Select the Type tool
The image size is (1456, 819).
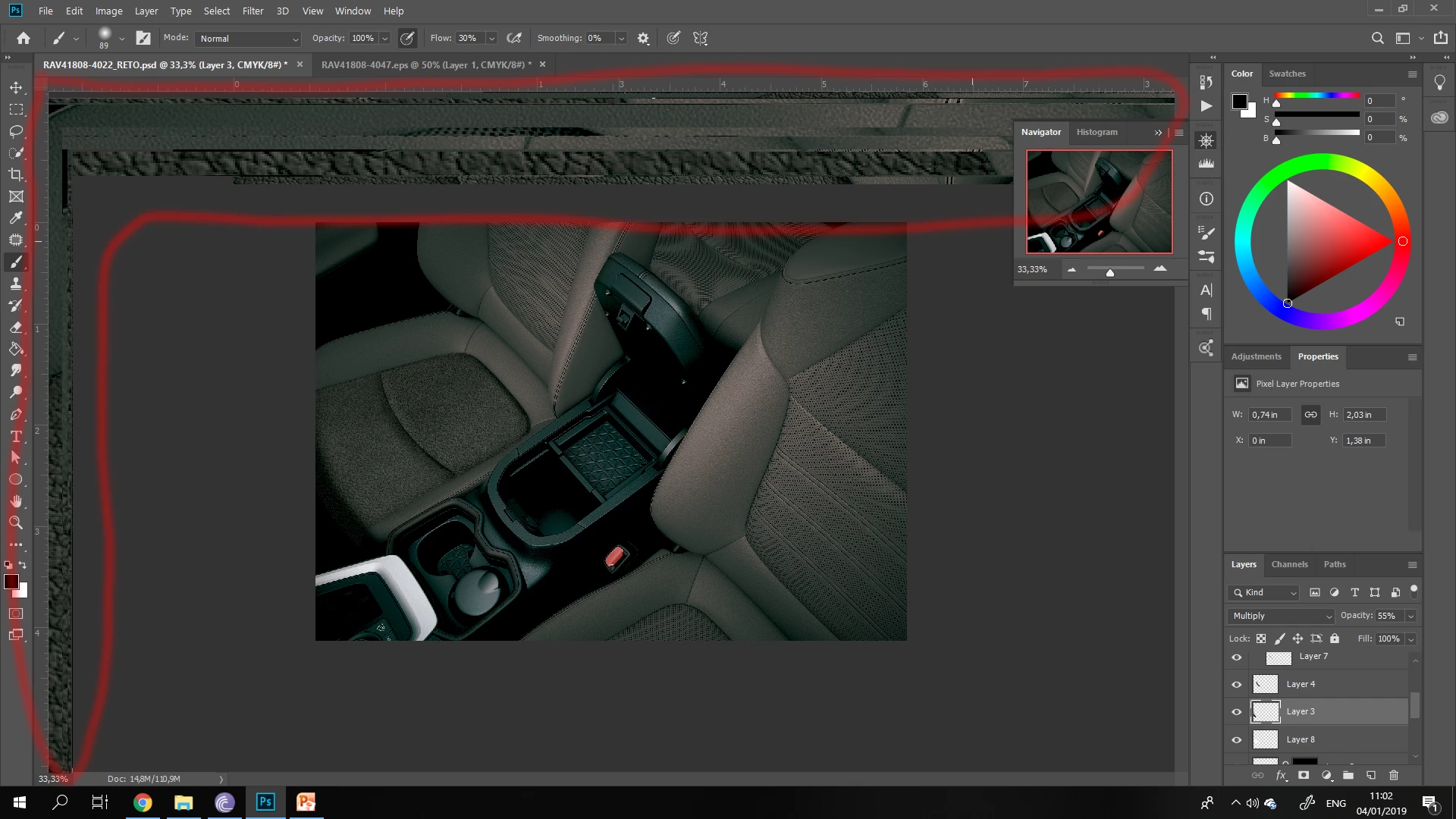click(x=16, y=437)
